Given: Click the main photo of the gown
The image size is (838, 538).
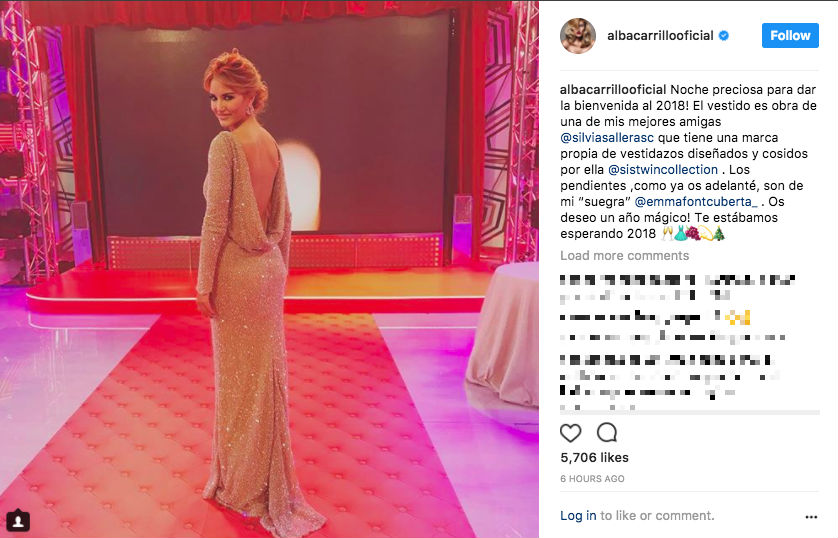Looking at the screenshot, I should pyautogui.click(x=269, y=269).
